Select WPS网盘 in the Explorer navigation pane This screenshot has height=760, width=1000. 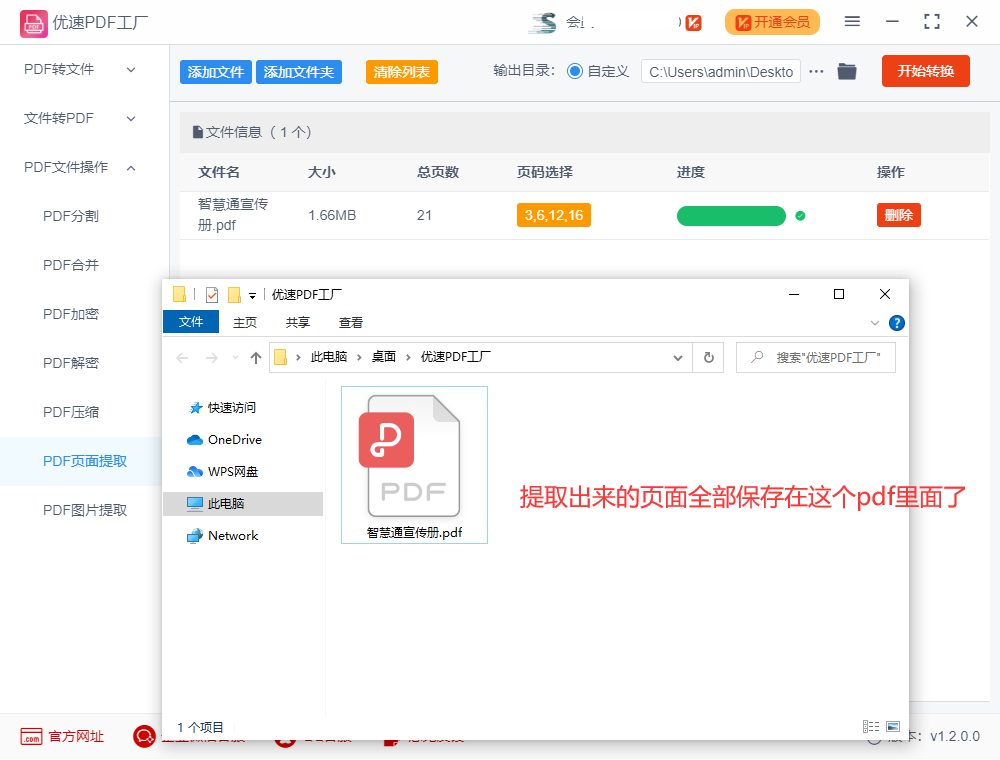click(x=222, y=471)
